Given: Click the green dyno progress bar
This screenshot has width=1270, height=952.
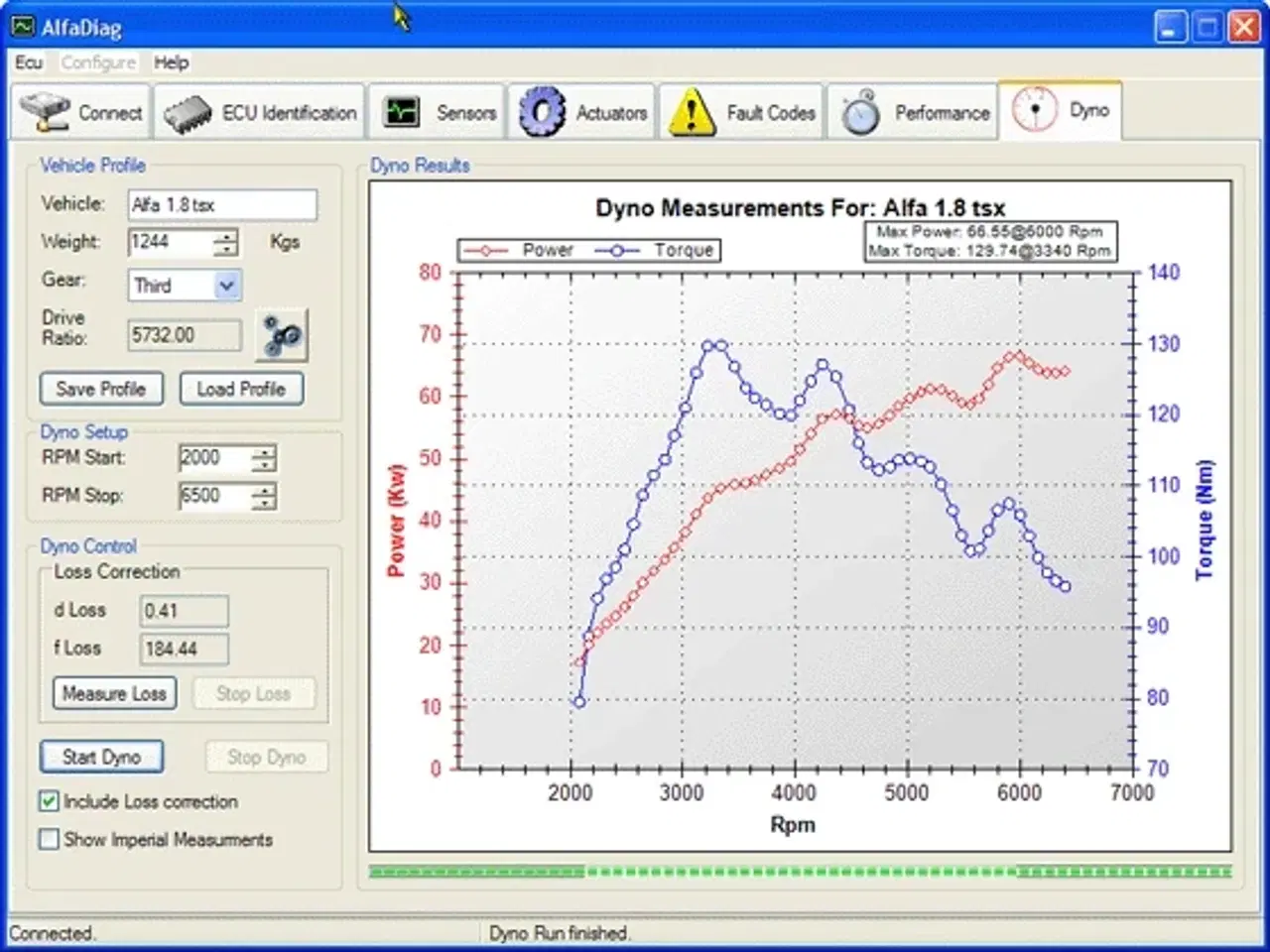Looking at the screenshot, I should point(800,872).
